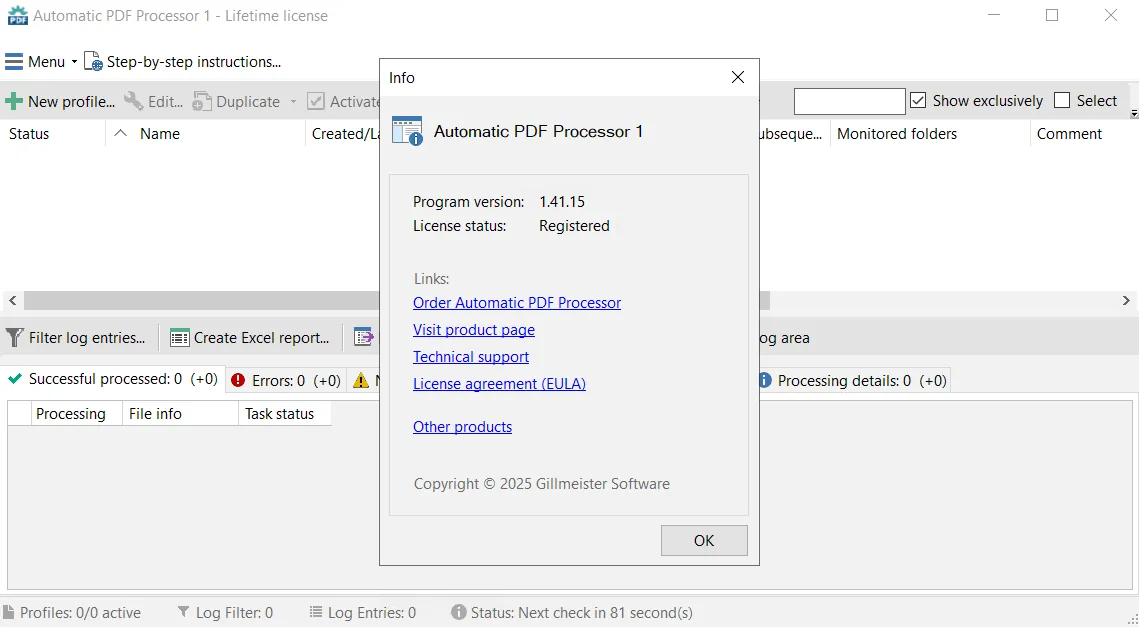1139x627 pixels.
Task: Click OK in the Info dialog
Action: coord(704,541)
